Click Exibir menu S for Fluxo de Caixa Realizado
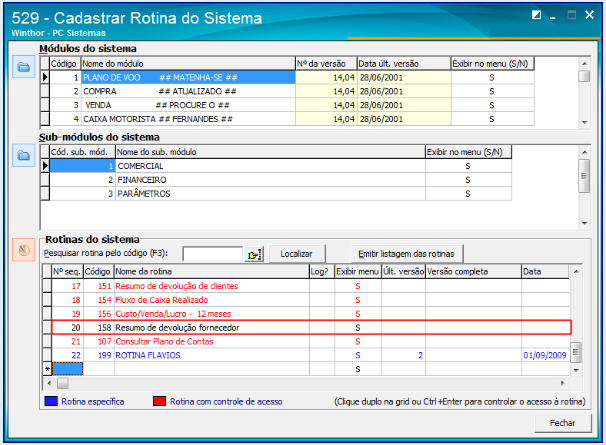 (358, 300)
